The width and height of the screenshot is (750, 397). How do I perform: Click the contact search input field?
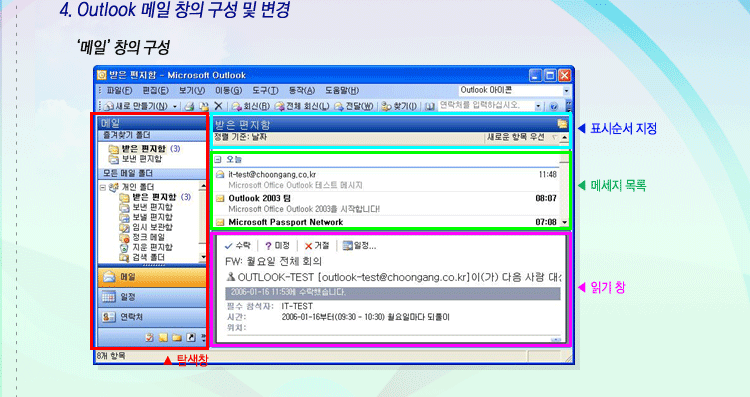coord(486,105)
